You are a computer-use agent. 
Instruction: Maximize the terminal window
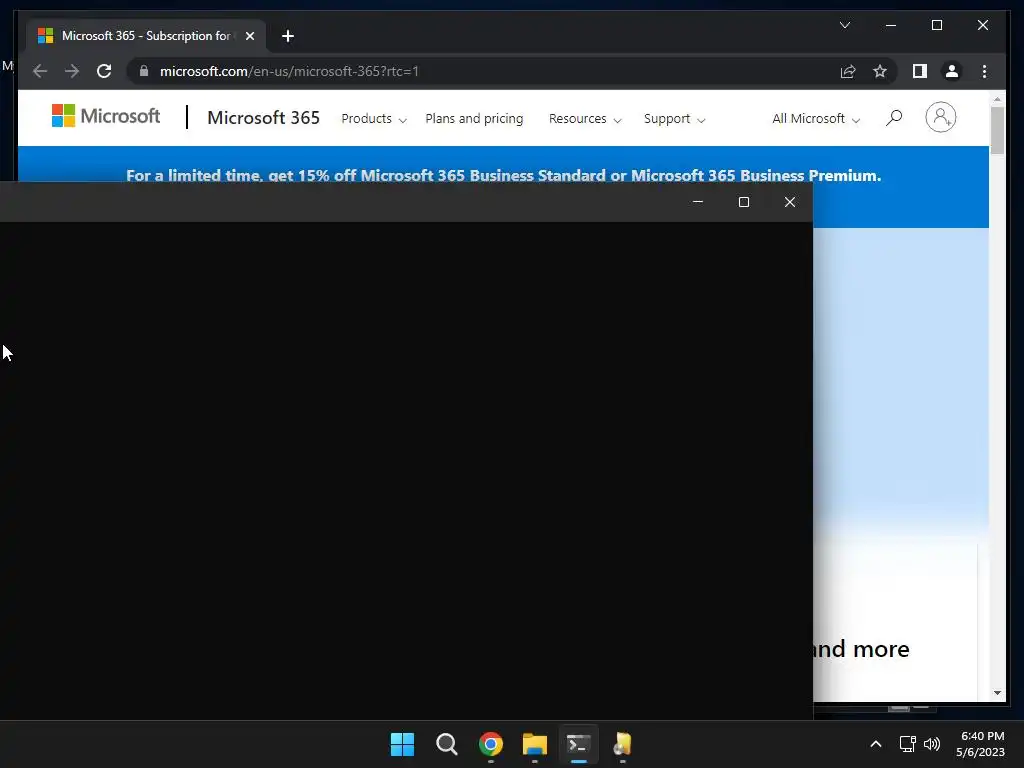pos(743,202)
